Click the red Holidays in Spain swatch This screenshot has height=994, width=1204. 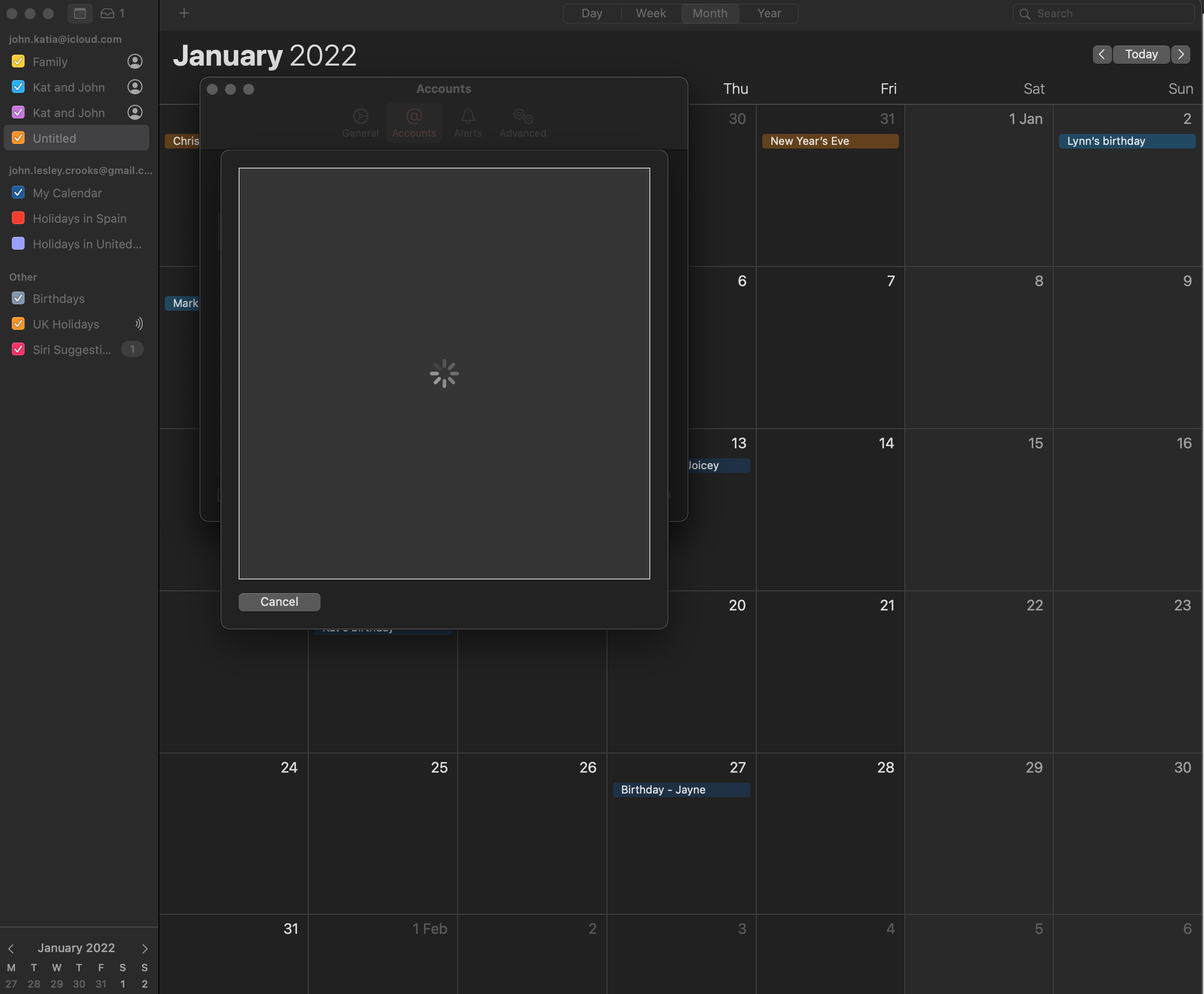click(x=18, y=218)
